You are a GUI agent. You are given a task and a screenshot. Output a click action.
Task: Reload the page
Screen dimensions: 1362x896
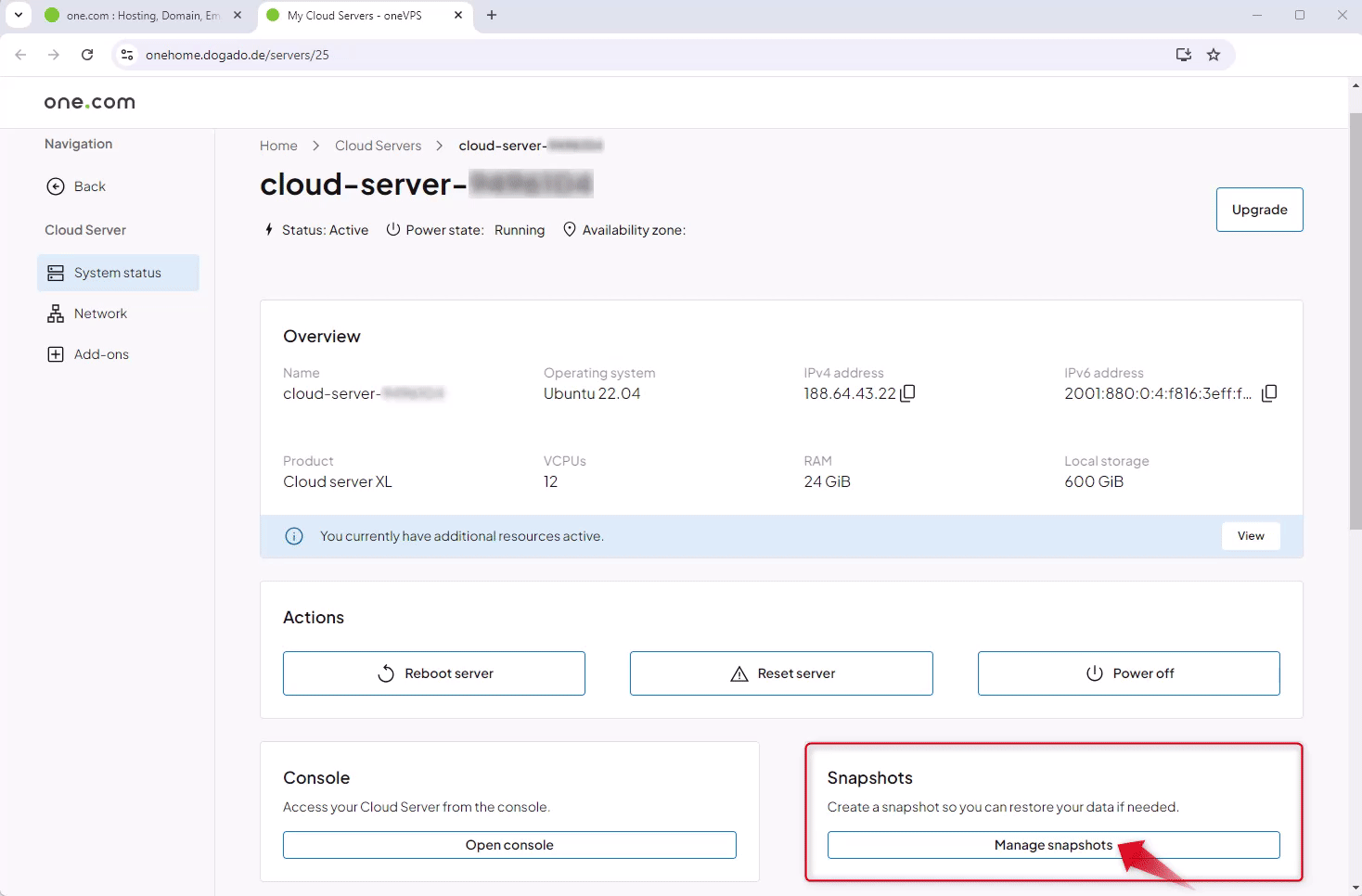[x=87, y=54]
